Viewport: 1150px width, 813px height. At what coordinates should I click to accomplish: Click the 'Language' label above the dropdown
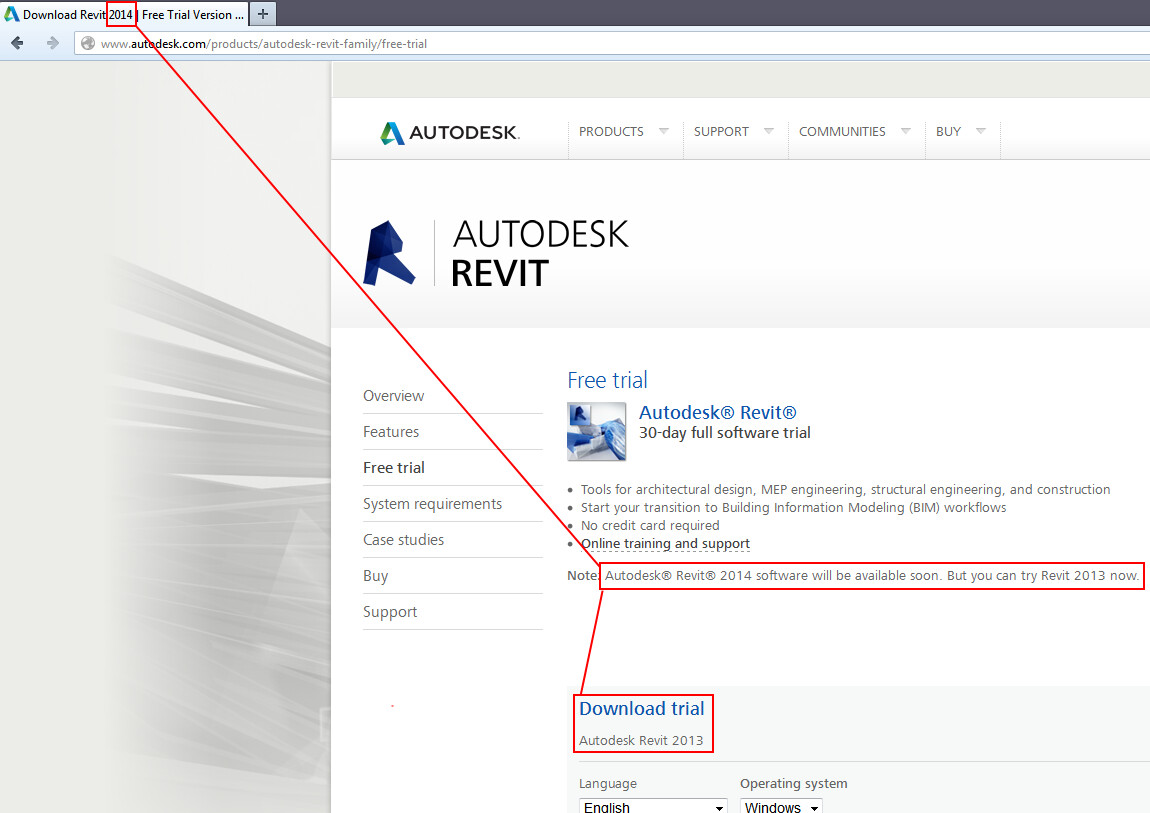608,784
